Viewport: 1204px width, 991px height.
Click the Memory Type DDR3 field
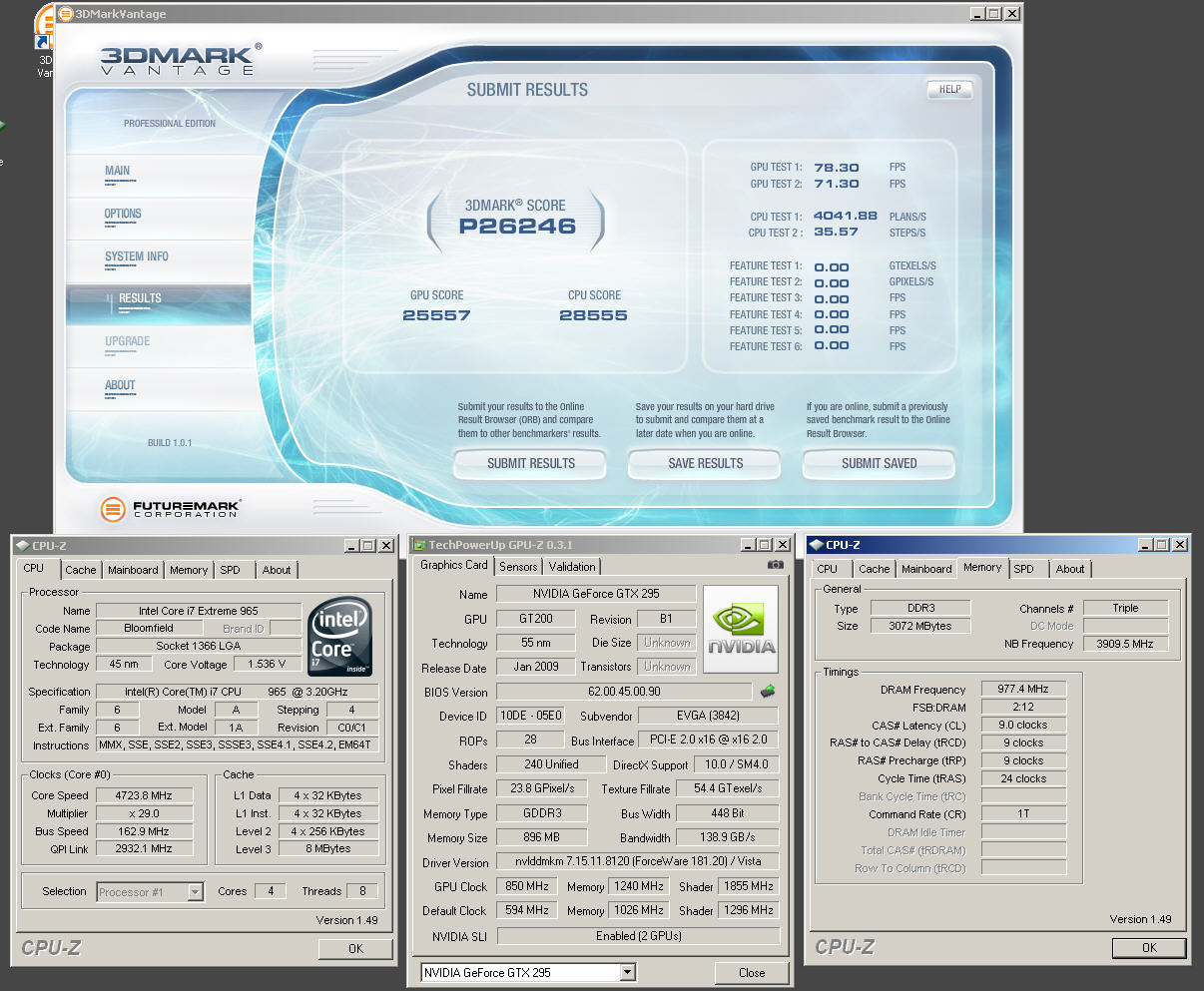pos(920,608)
